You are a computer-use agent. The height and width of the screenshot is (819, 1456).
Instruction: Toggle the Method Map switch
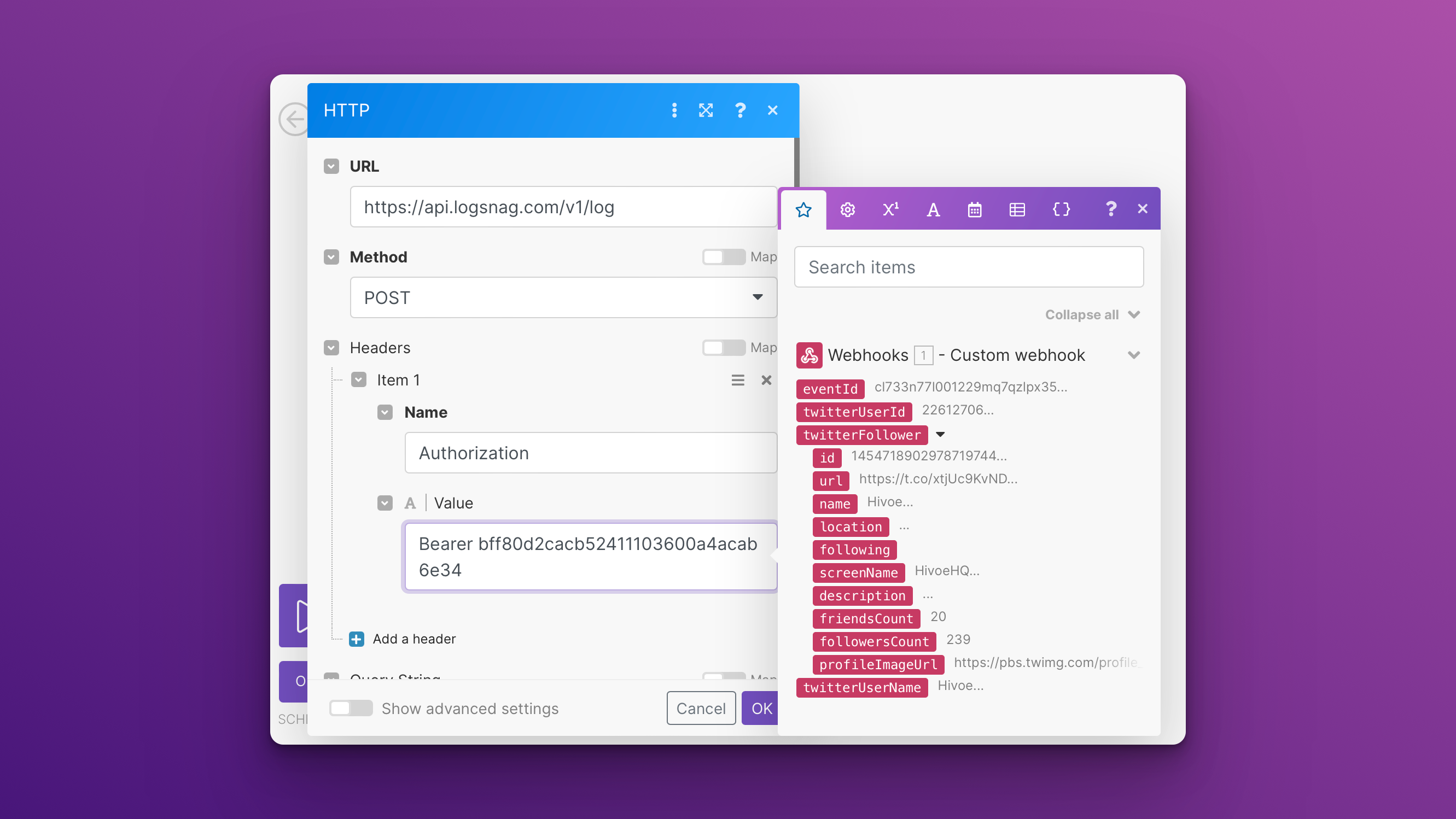coord(723,257)
